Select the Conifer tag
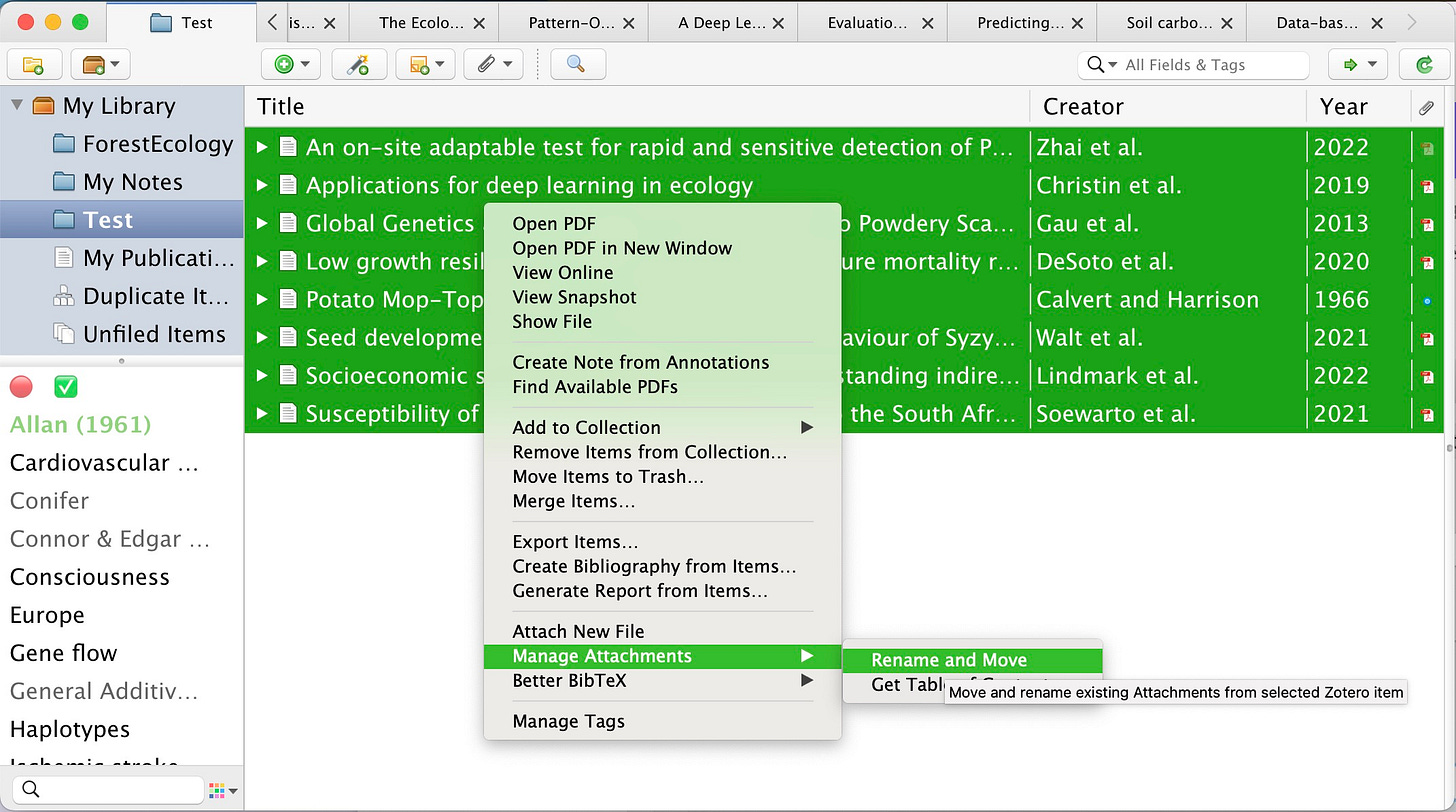 (49, 501)
